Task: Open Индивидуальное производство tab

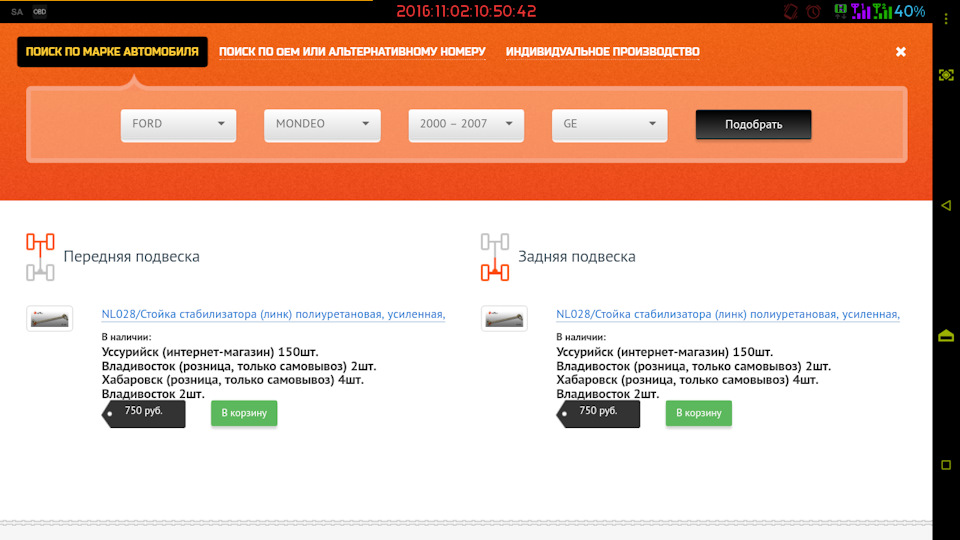Action: (x=602, y=52)
